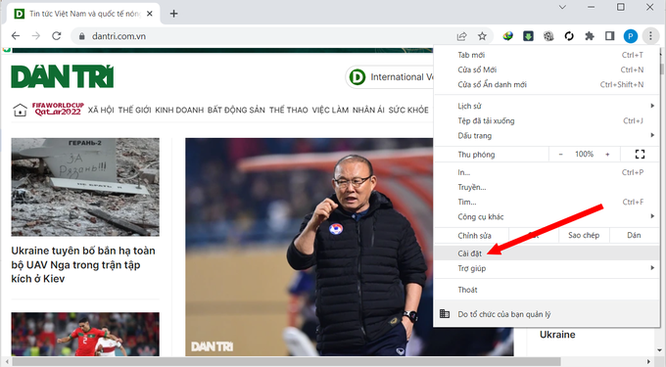Click the fullscreen icon in Thu phóng row

(x=640, y=154)
